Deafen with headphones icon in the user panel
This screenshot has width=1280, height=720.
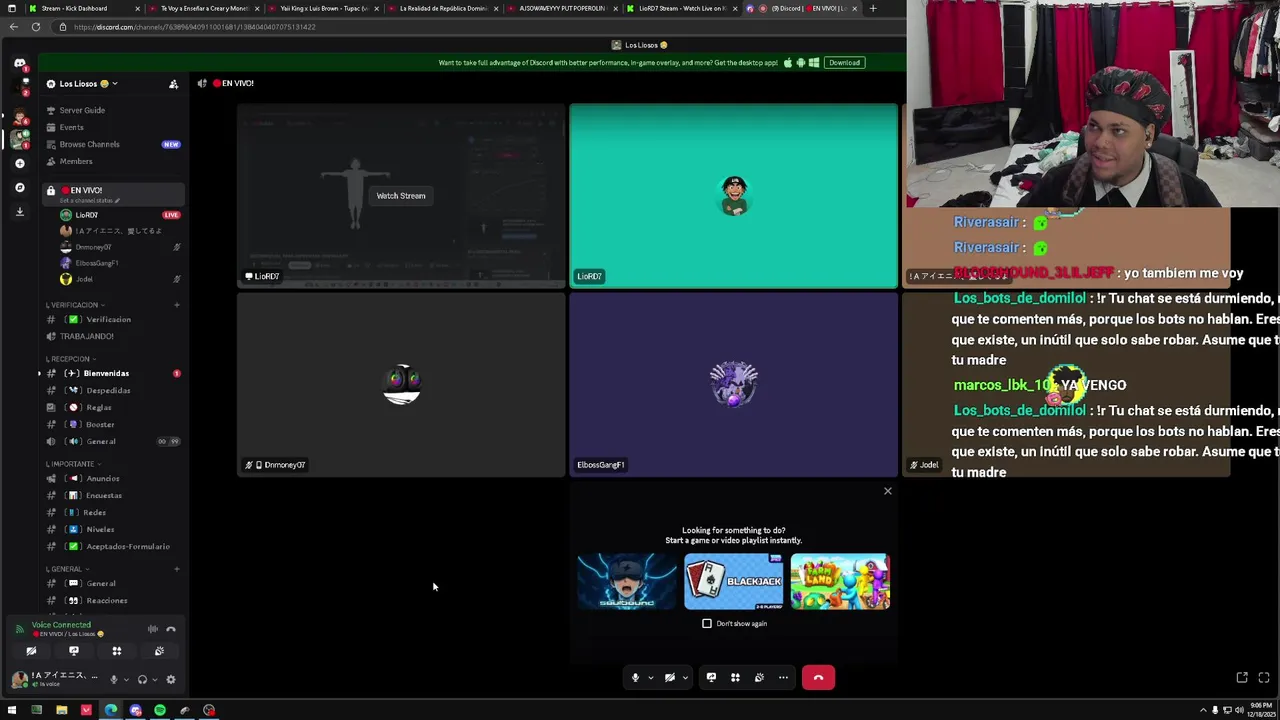point(142,680)
